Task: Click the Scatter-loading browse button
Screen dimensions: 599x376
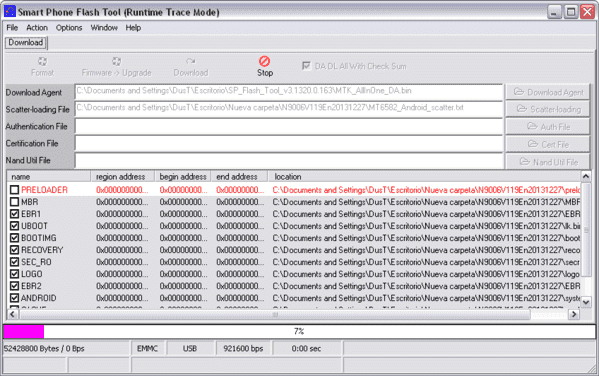Action: point(548,109)
